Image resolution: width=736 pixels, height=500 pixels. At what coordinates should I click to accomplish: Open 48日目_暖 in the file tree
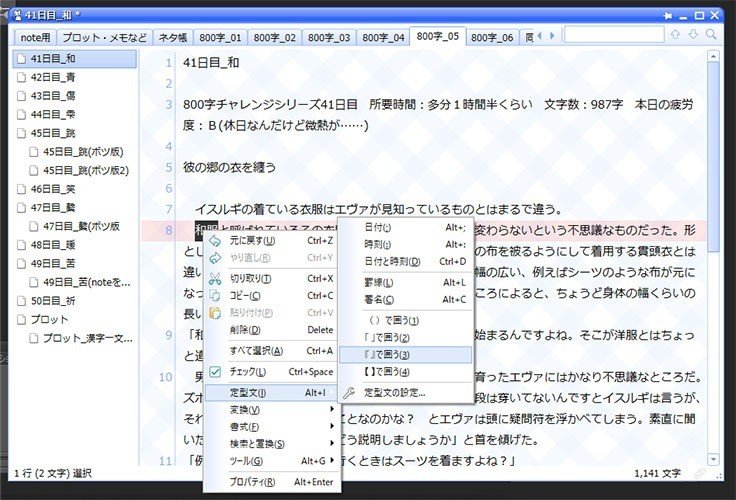(x=53, y=245)
